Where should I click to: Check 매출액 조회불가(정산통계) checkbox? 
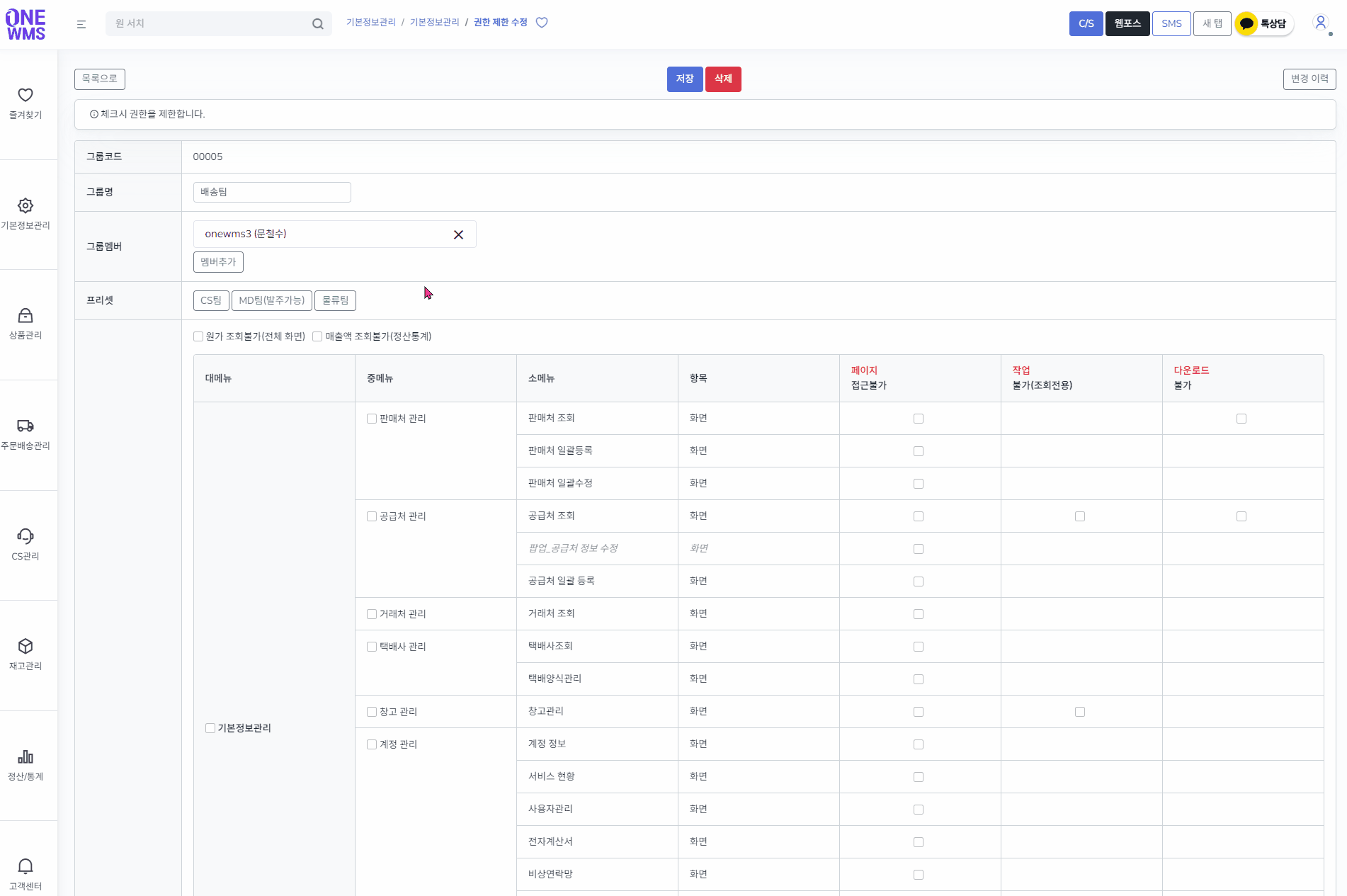317,336
